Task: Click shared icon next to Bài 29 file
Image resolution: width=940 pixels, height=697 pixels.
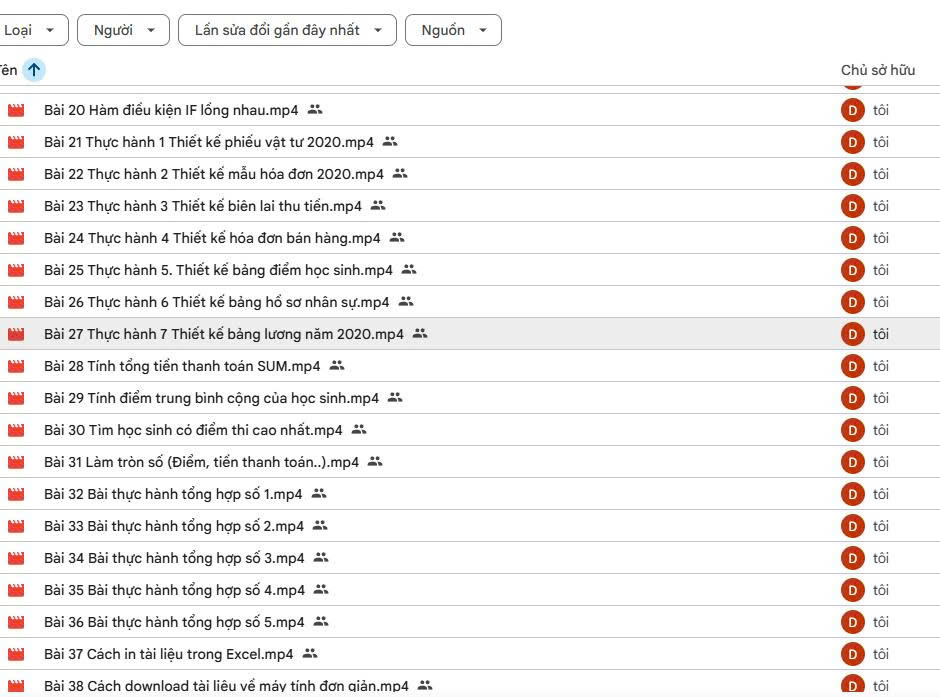Action: (395, 397)
